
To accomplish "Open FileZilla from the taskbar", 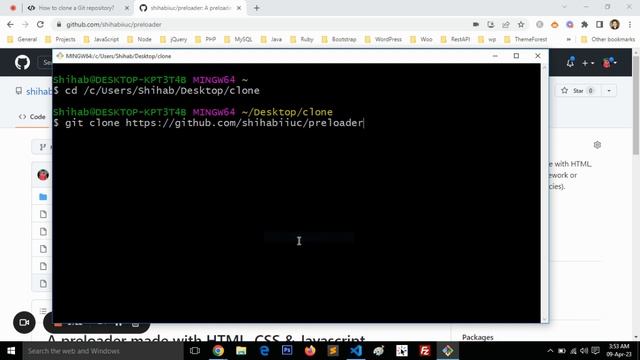I will pos(424,351).
